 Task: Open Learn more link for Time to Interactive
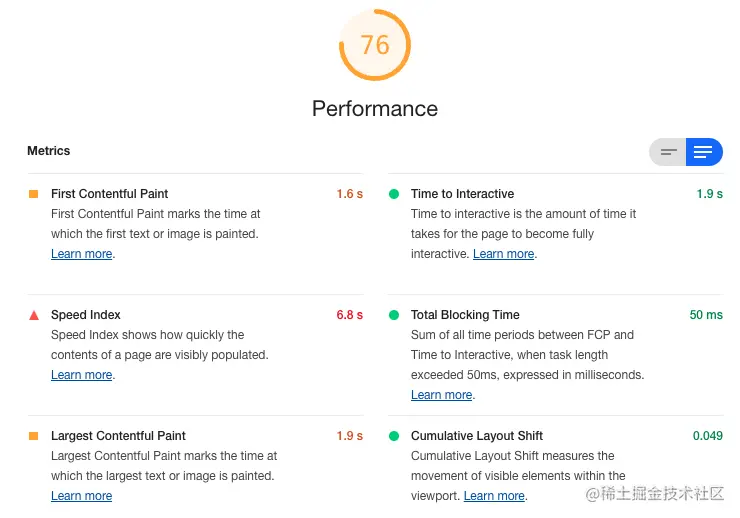click(x=503, y=254)
